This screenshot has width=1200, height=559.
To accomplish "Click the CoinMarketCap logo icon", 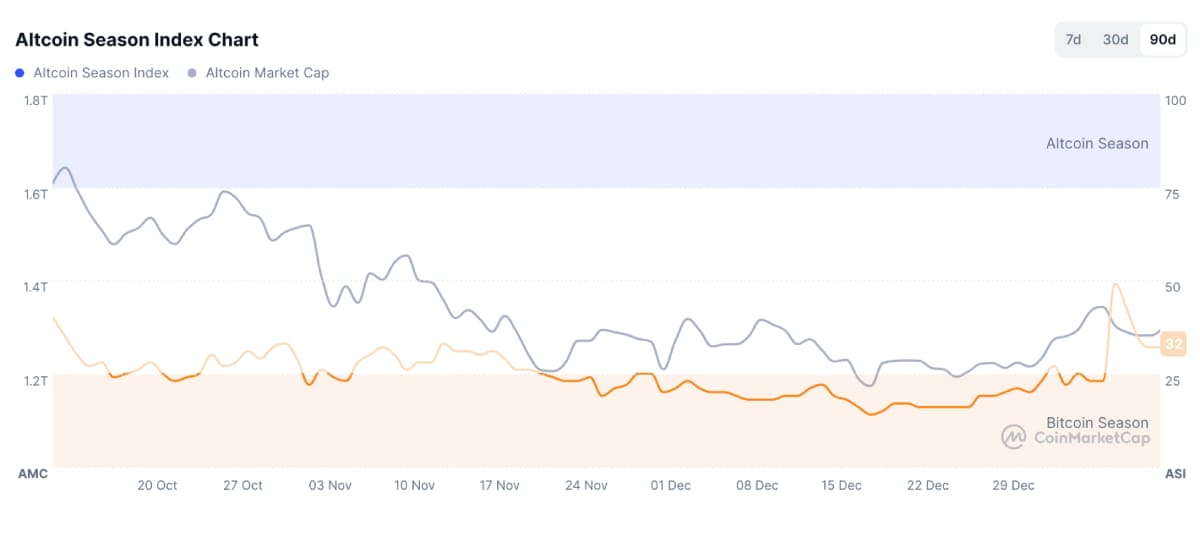I will [x=1014, y=437].
